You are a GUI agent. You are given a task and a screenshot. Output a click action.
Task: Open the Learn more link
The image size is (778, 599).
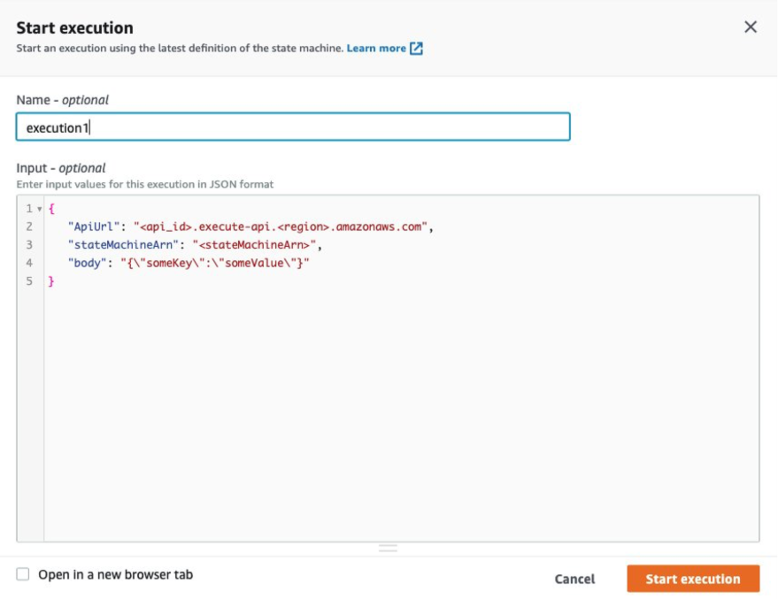click(376, 48)
